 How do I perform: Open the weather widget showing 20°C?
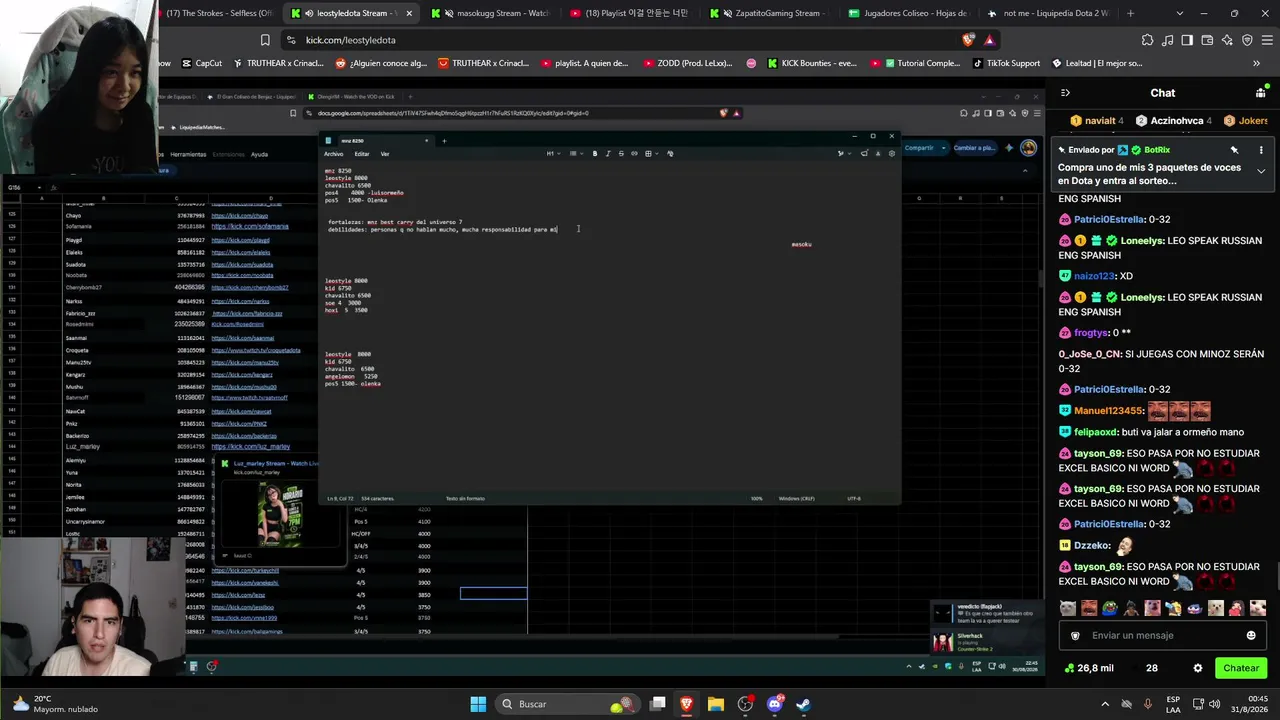click(x=55, y=704)
